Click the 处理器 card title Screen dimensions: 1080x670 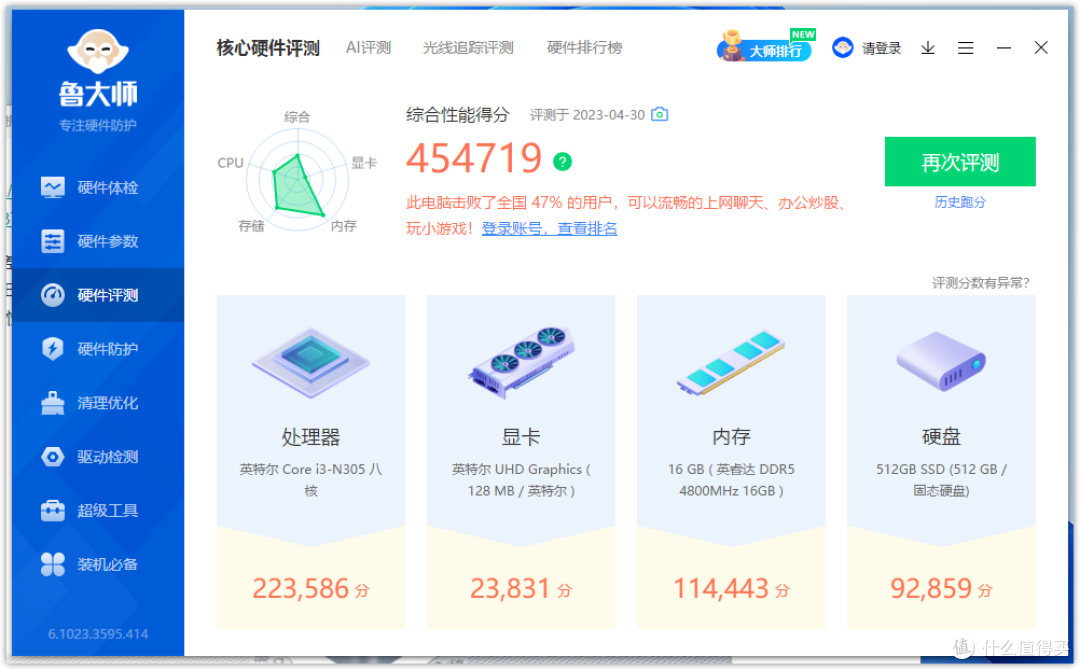pyautogui.click(x=311, y=437)
